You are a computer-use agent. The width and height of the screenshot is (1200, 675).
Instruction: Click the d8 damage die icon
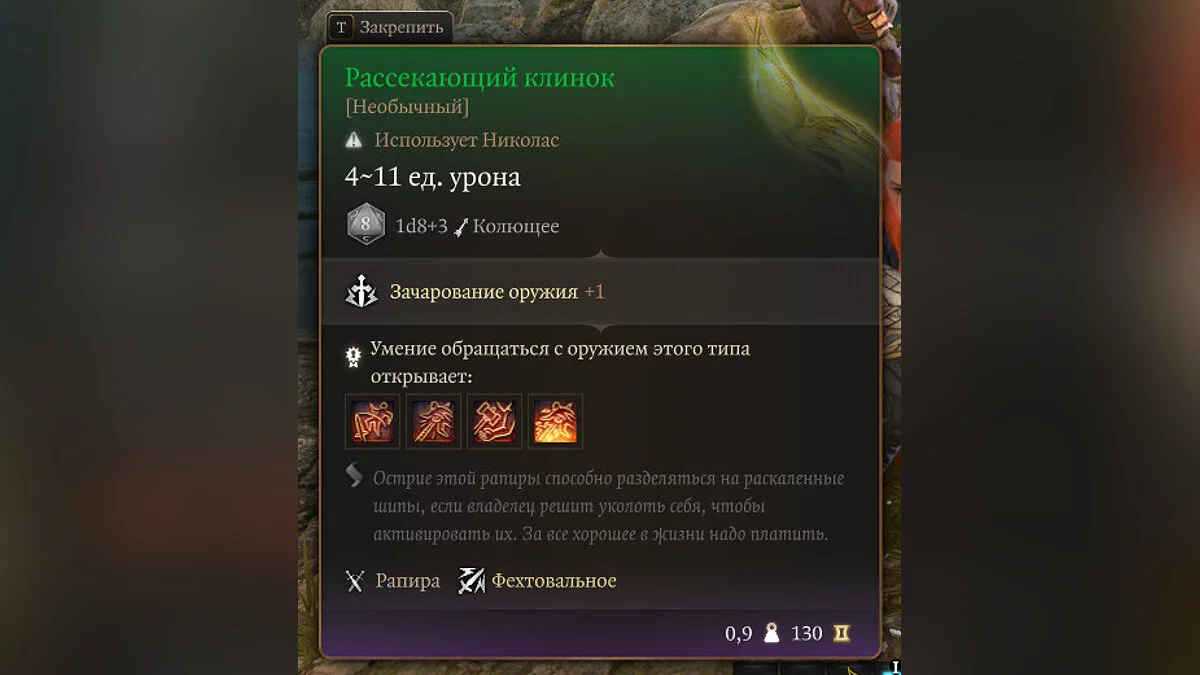click(365, 225)
